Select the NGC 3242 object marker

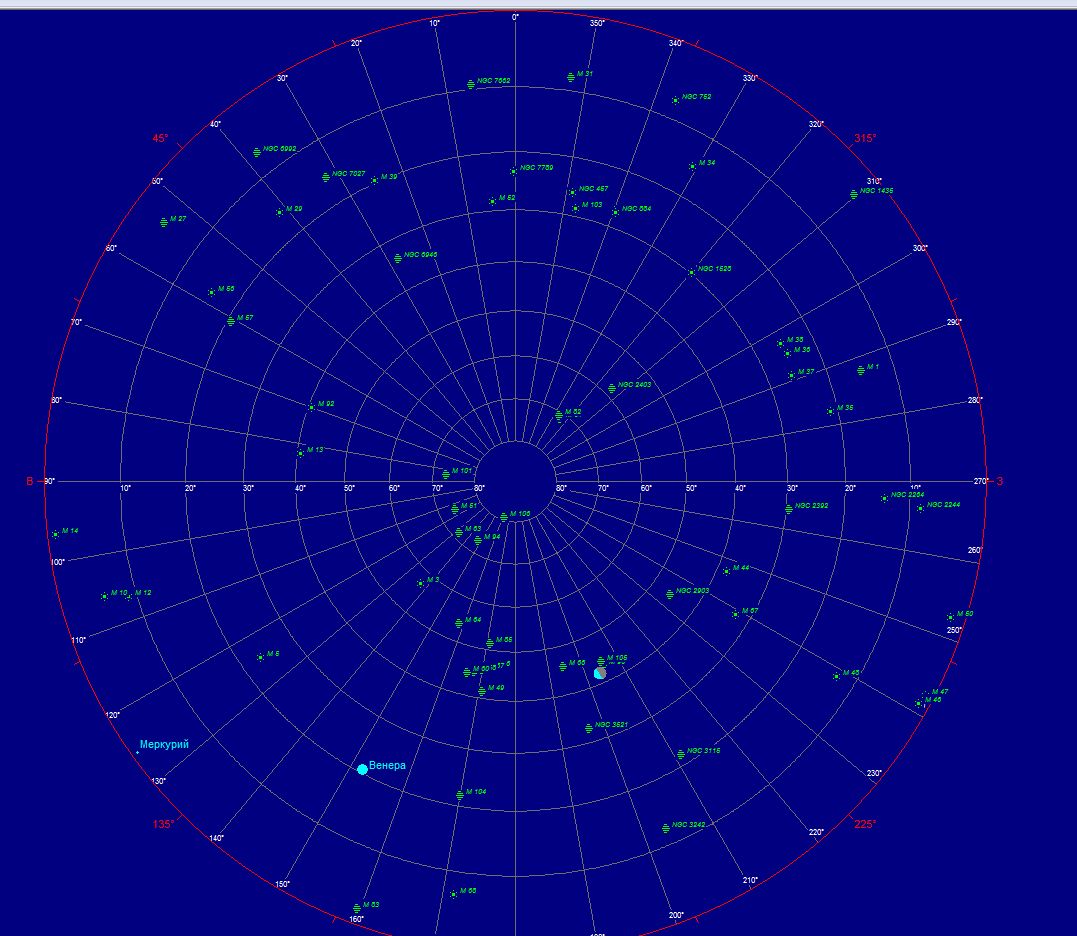pyautogui.click(x=666, y=828)
